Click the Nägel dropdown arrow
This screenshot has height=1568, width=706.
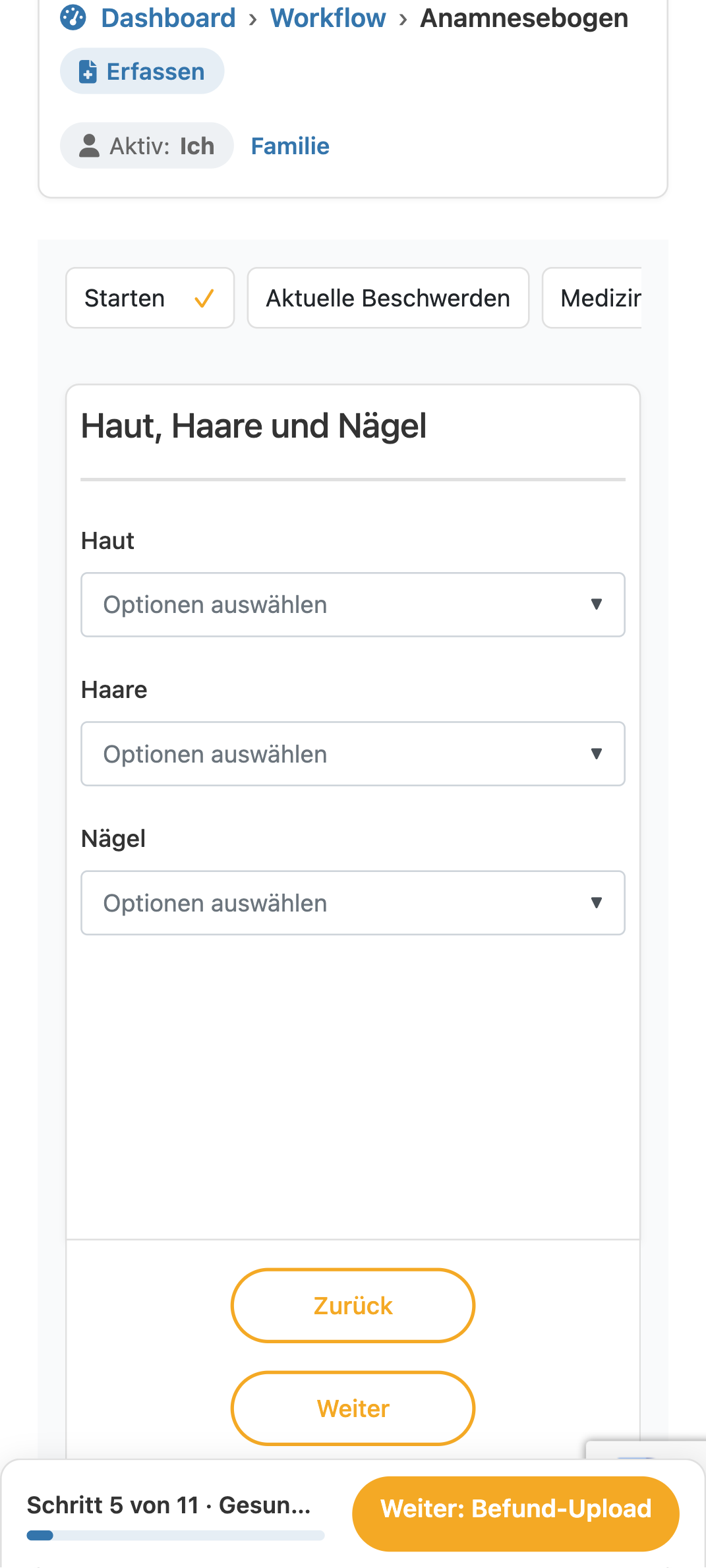[x=597, y=902]
